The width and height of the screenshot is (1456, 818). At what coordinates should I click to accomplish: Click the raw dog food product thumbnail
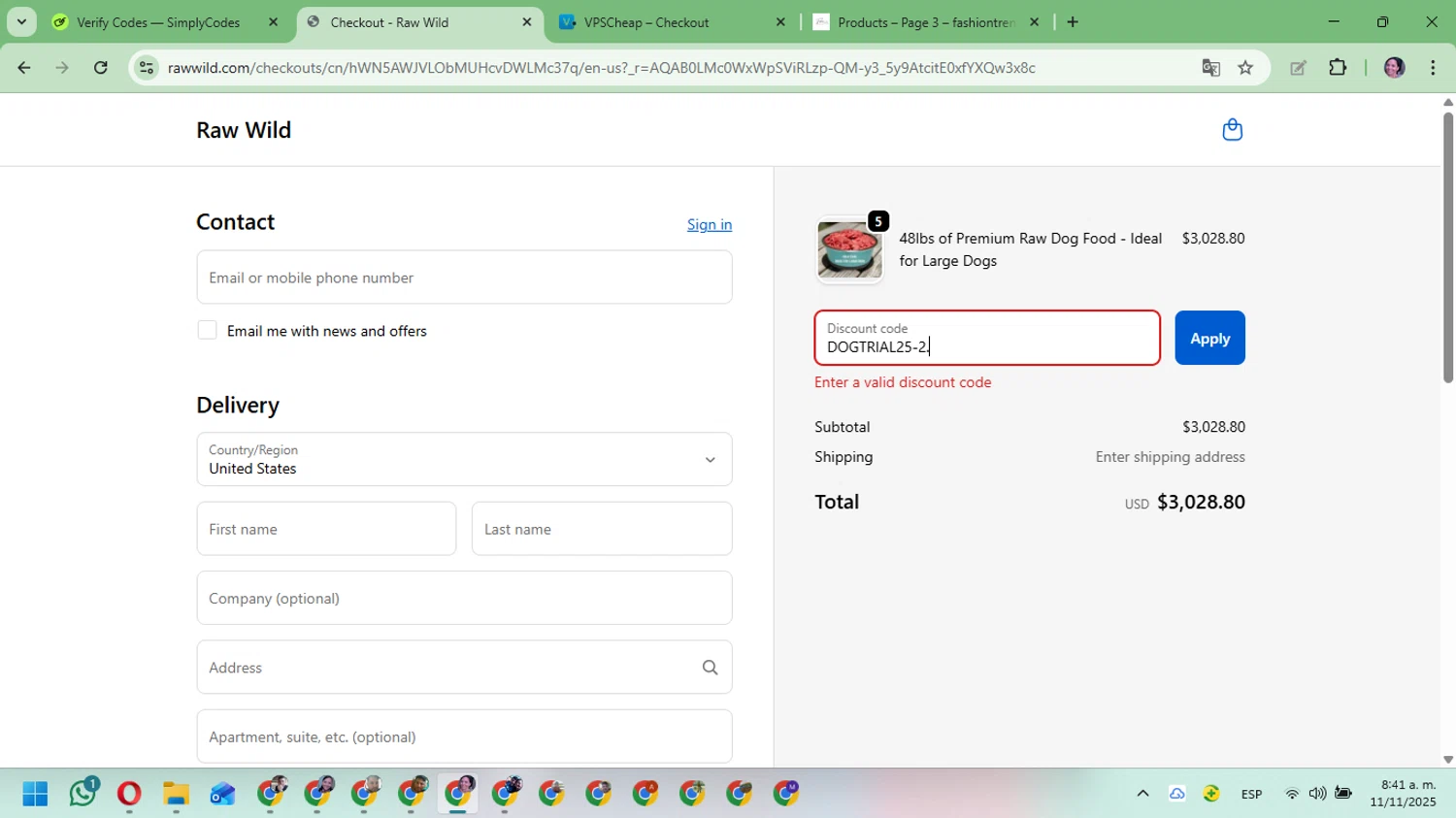849,249
